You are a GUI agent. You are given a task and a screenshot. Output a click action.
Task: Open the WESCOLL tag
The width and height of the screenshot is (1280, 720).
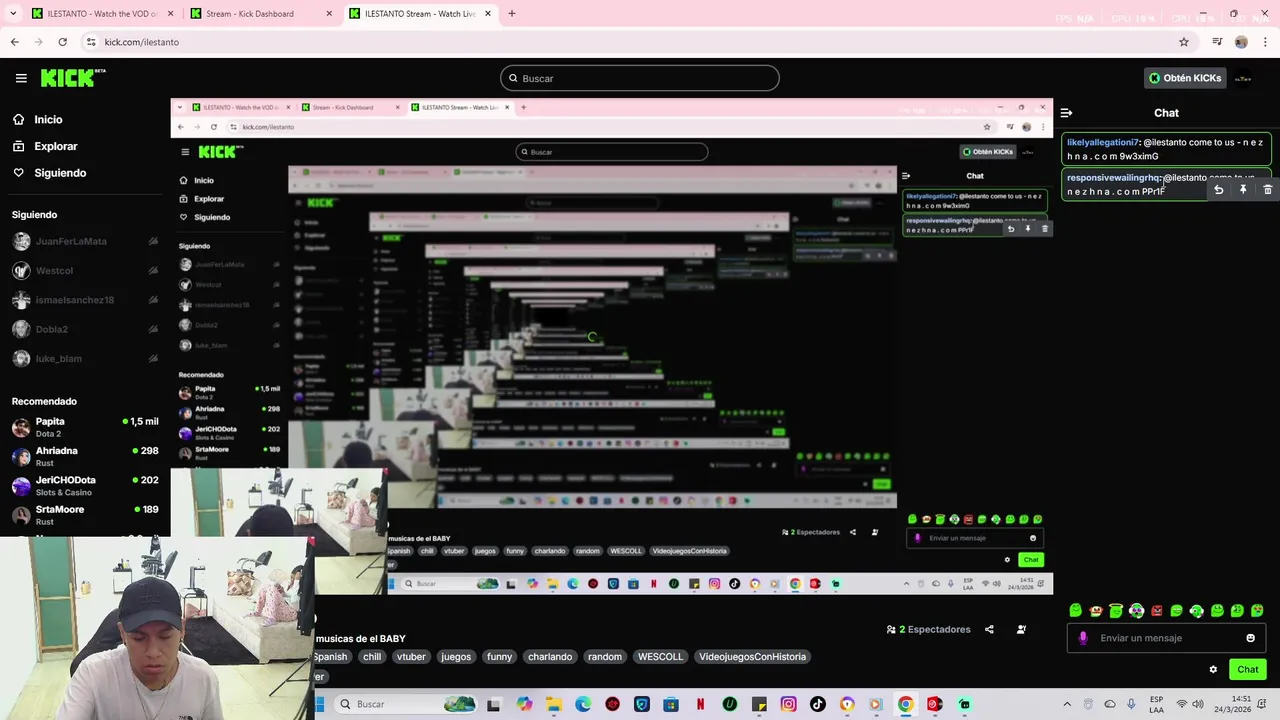(660, 657)
